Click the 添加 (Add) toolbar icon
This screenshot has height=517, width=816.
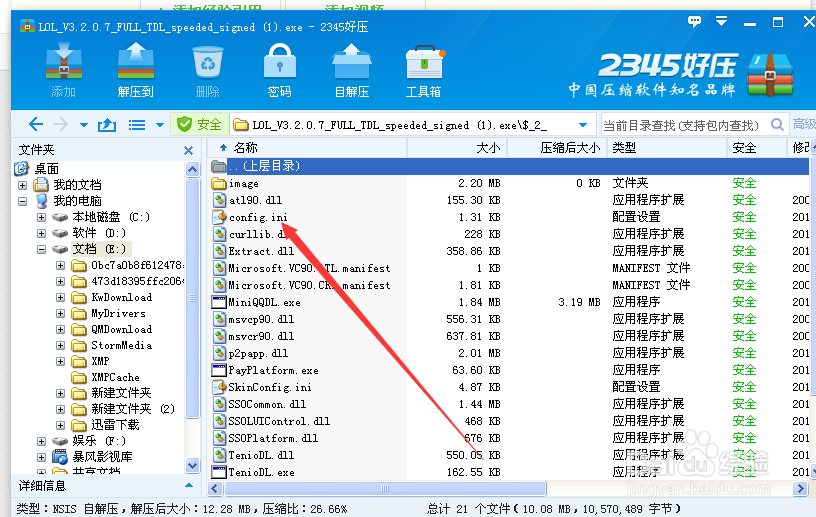(63, 70)
